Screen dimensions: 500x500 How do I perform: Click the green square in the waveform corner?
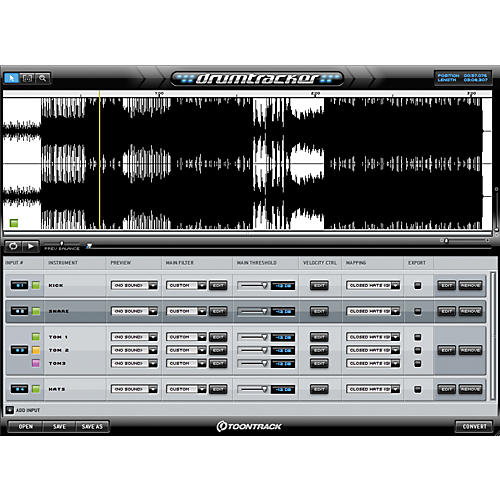[x=14, y=223]
